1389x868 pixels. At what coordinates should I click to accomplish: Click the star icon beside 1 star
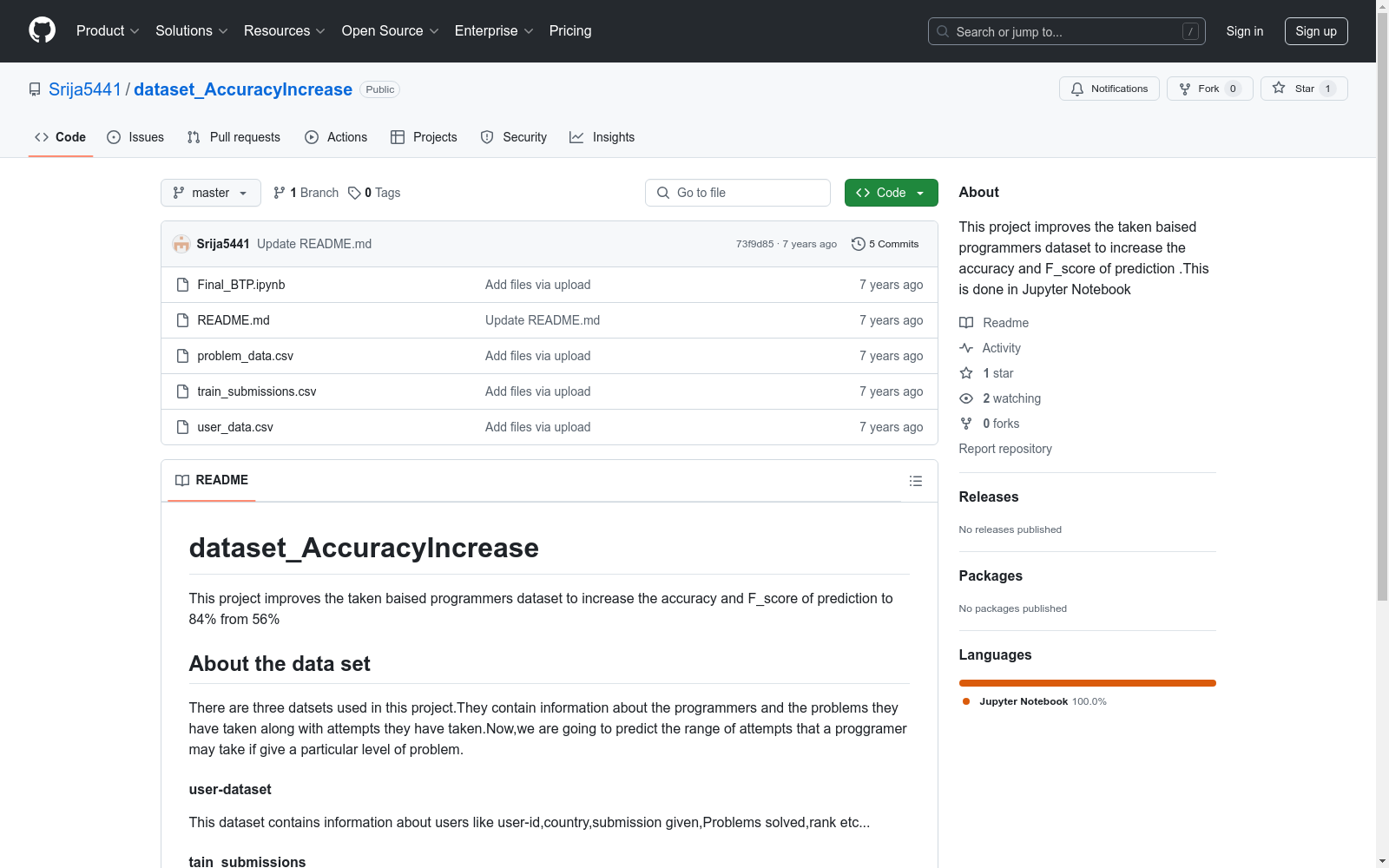pos(966,373)
